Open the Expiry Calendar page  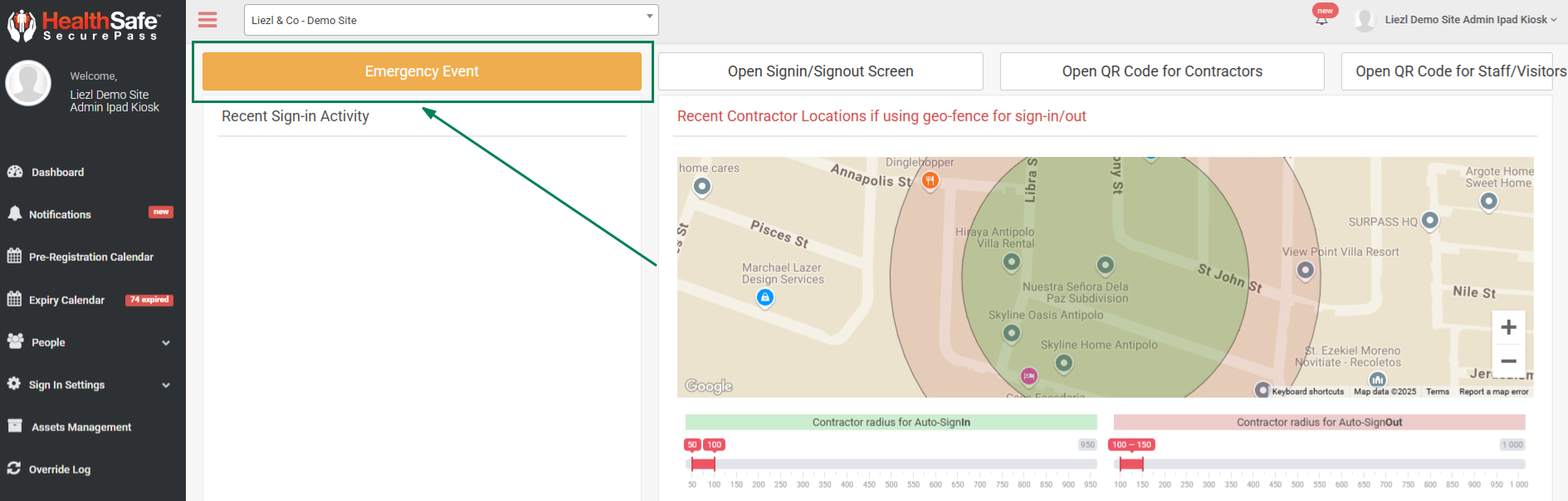click(66, 300)
